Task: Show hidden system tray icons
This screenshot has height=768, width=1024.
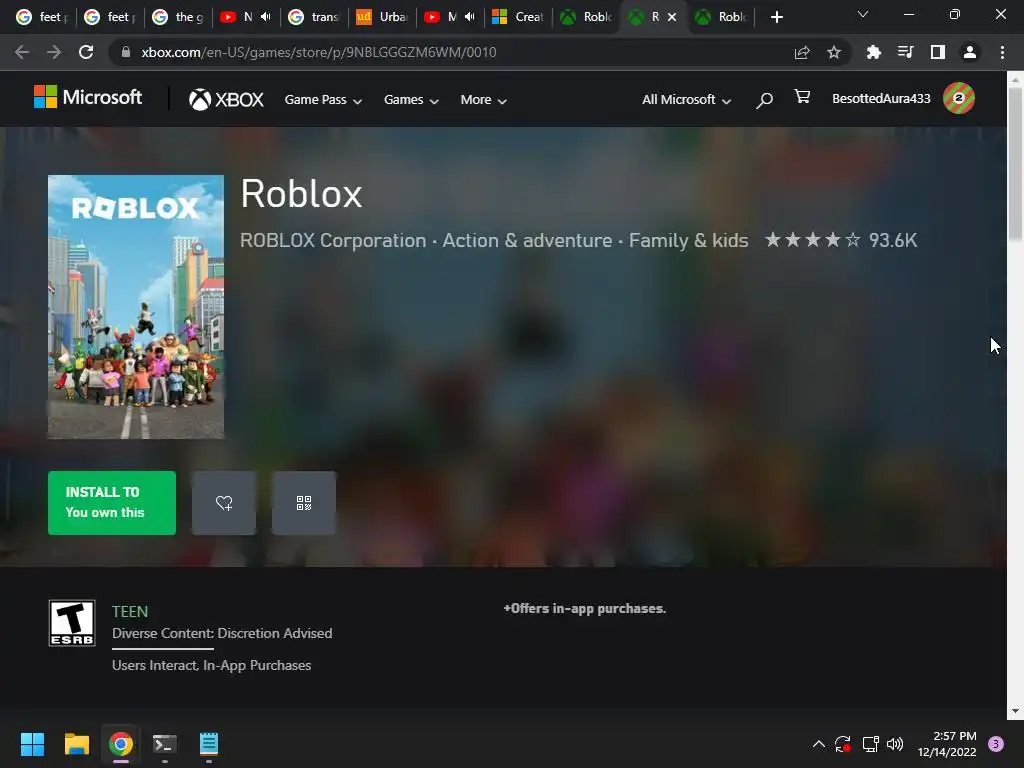Action: pyautogui.click(x=818, y=744)
